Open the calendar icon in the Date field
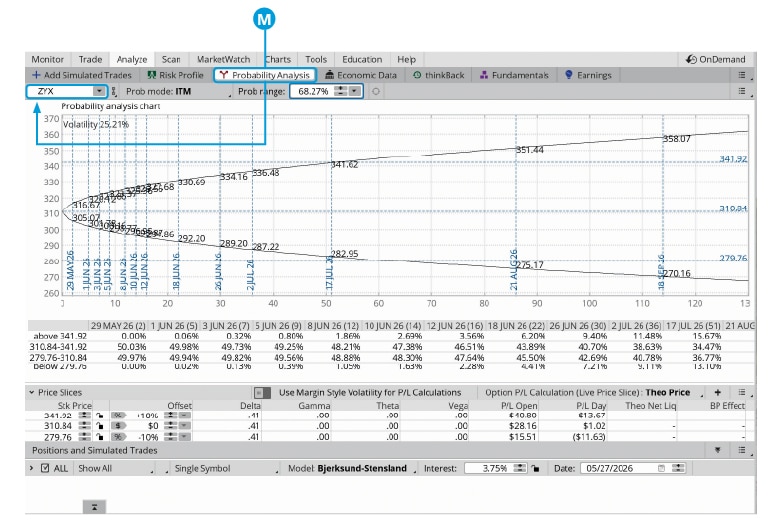 point(662,468)
